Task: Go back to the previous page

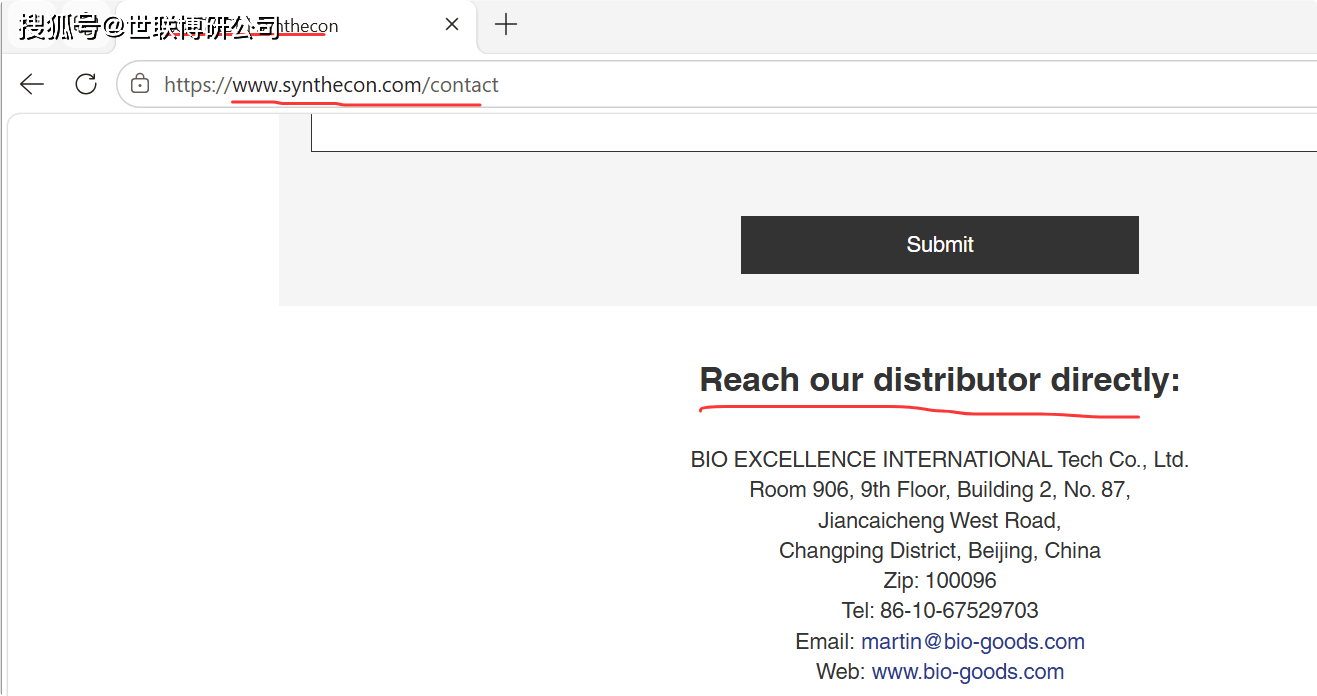Action: [x=32, y=84]
